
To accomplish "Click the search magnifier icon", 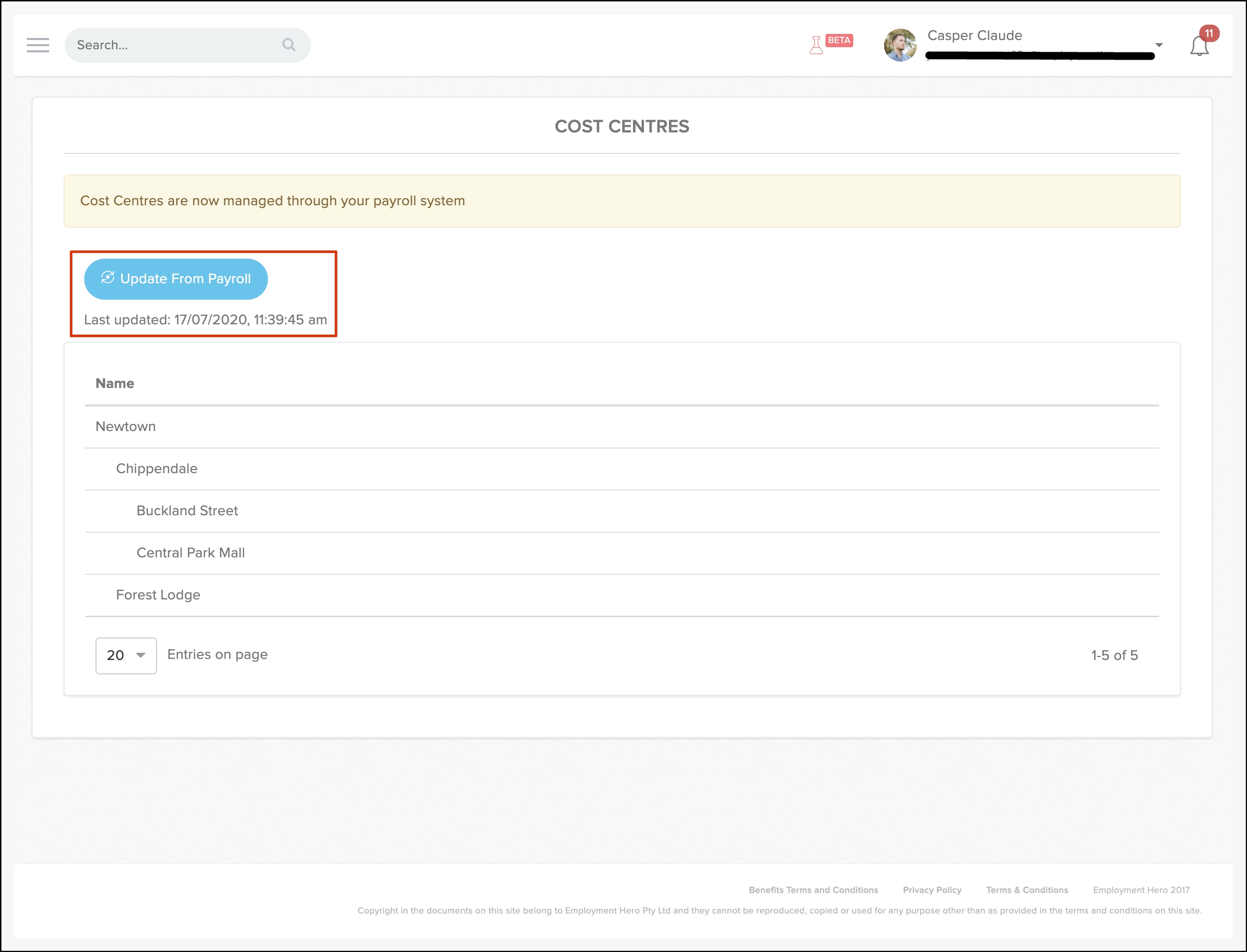I will coord(289,45).
